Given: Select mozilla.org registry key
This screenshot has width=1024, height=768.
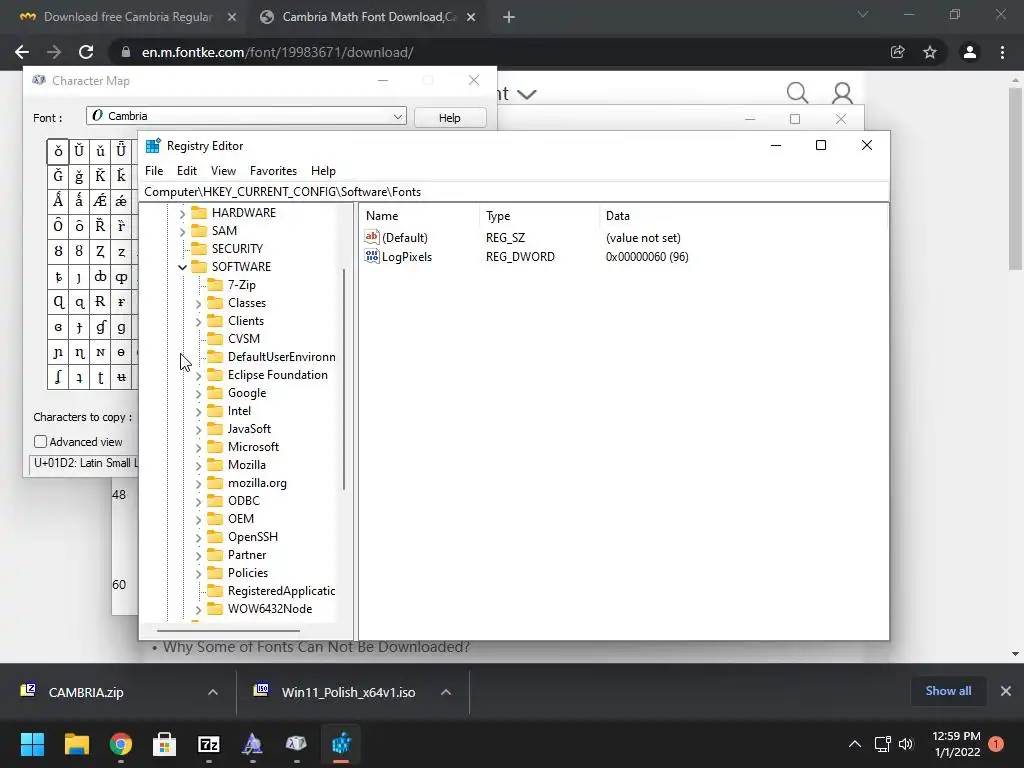Looking at the screenshot, I should pyautogui.click(x=257, y=483).
